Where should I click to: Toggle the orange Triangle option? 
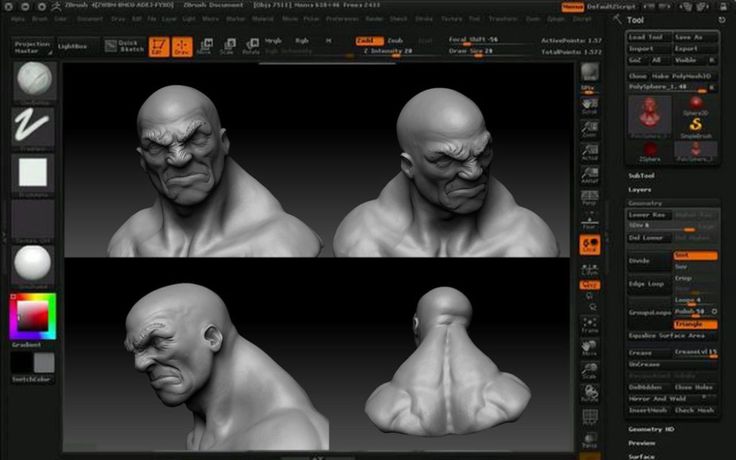point(695,324)
